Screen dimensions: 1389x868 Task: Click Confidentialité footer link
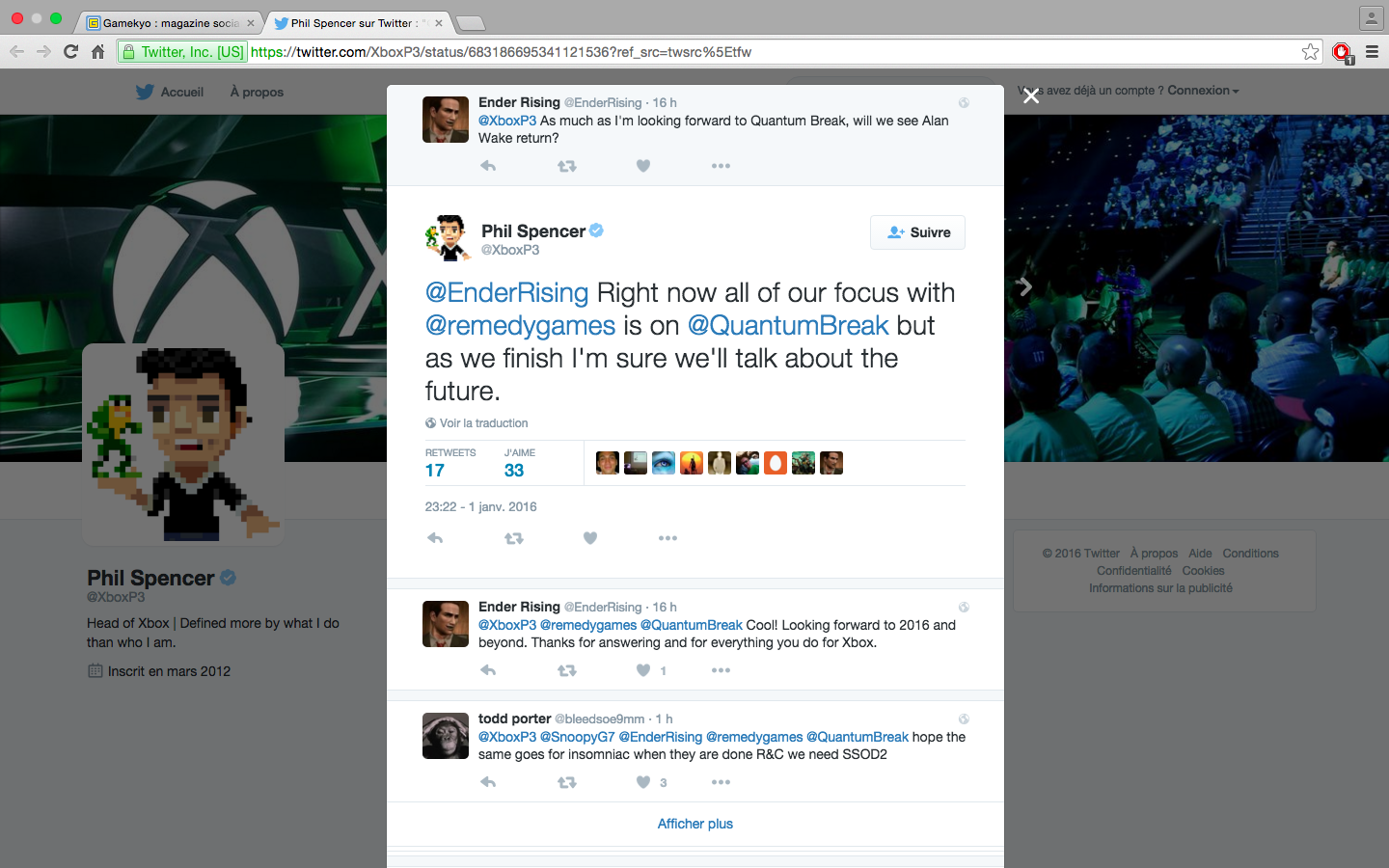(x=1133, y=571)
